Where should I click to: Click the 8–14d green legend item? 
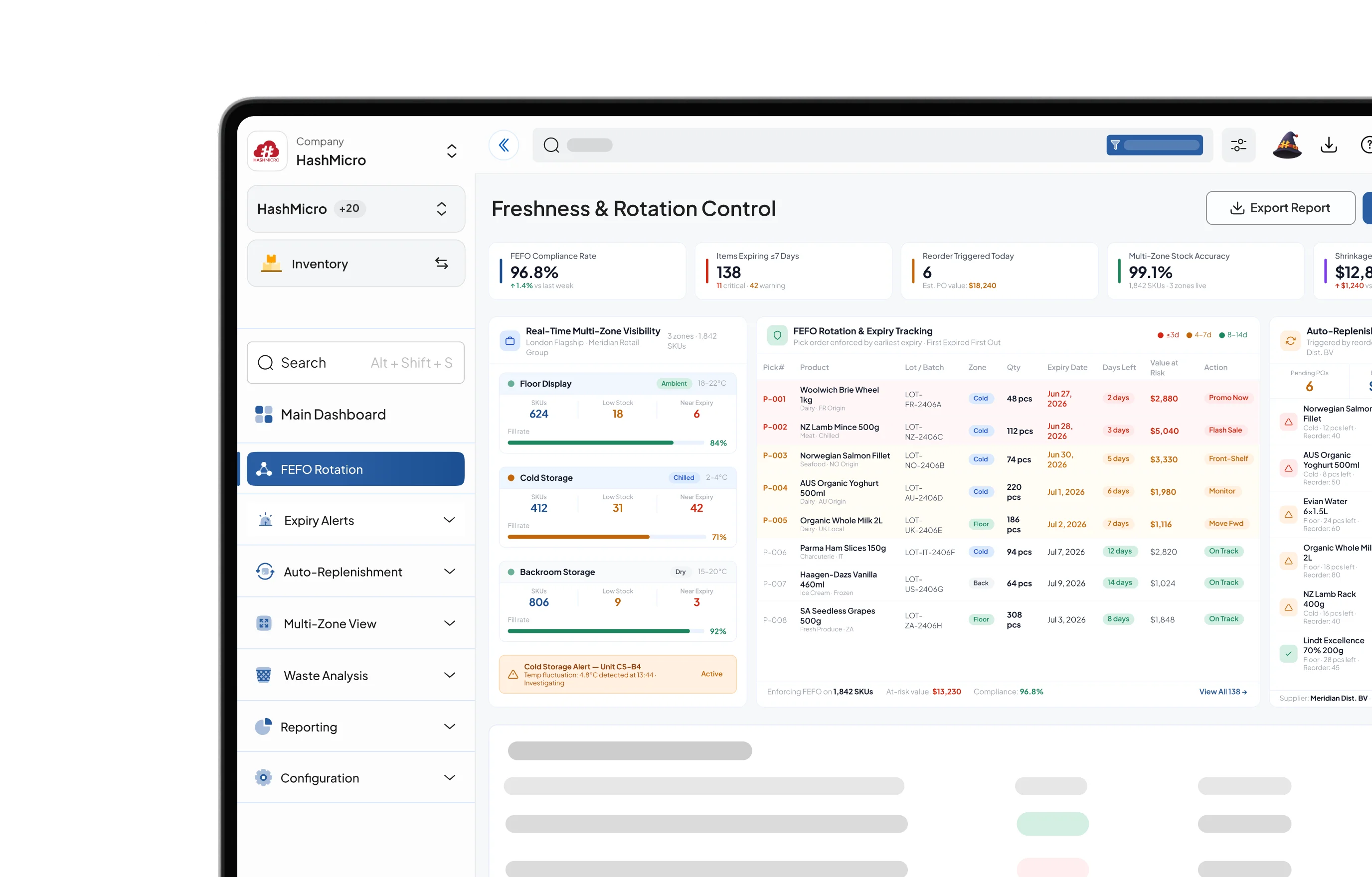pos(1233,335)
